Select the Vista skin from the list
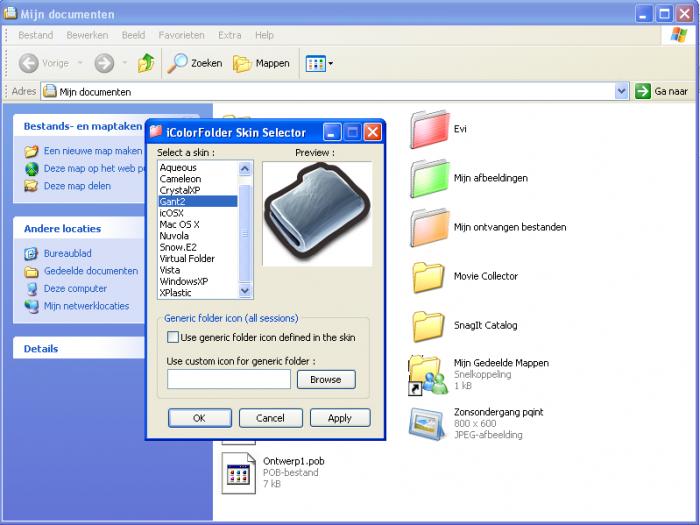 170,270
